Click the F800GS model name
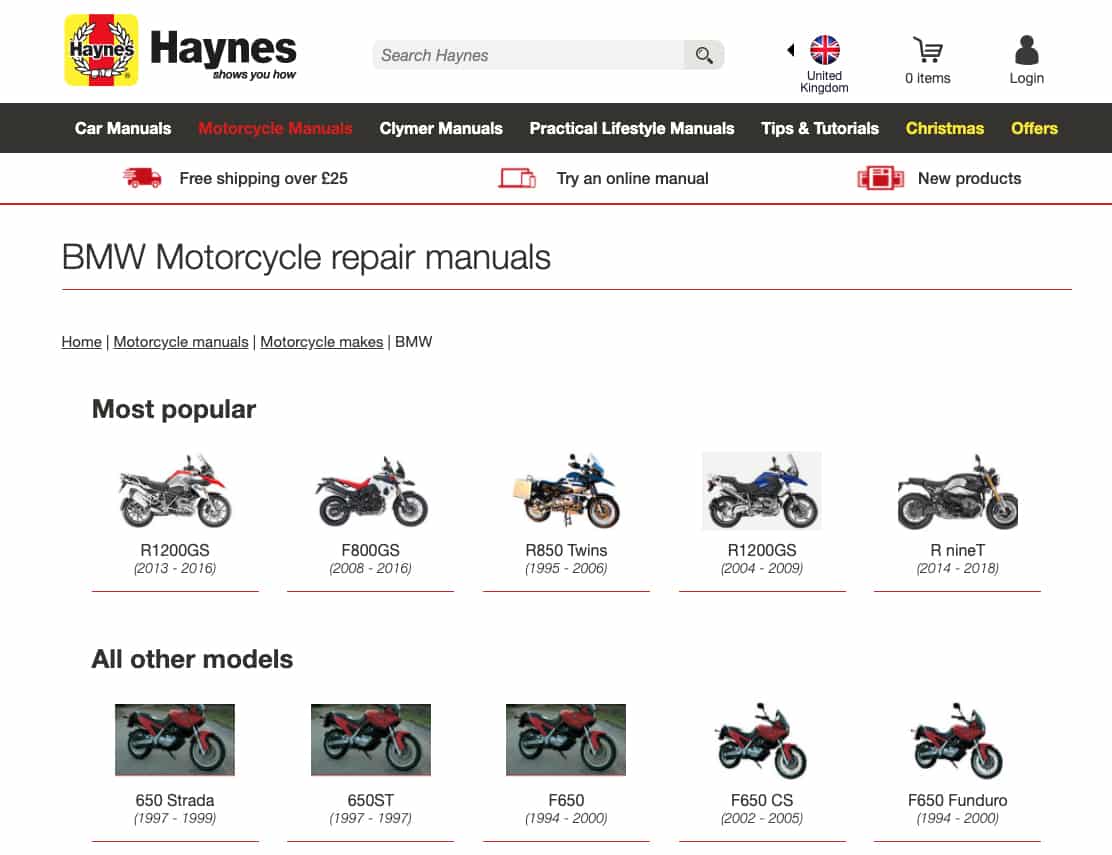Viewport: 1112px width, 855px height. pyautogui.click(x=370, y=550)
